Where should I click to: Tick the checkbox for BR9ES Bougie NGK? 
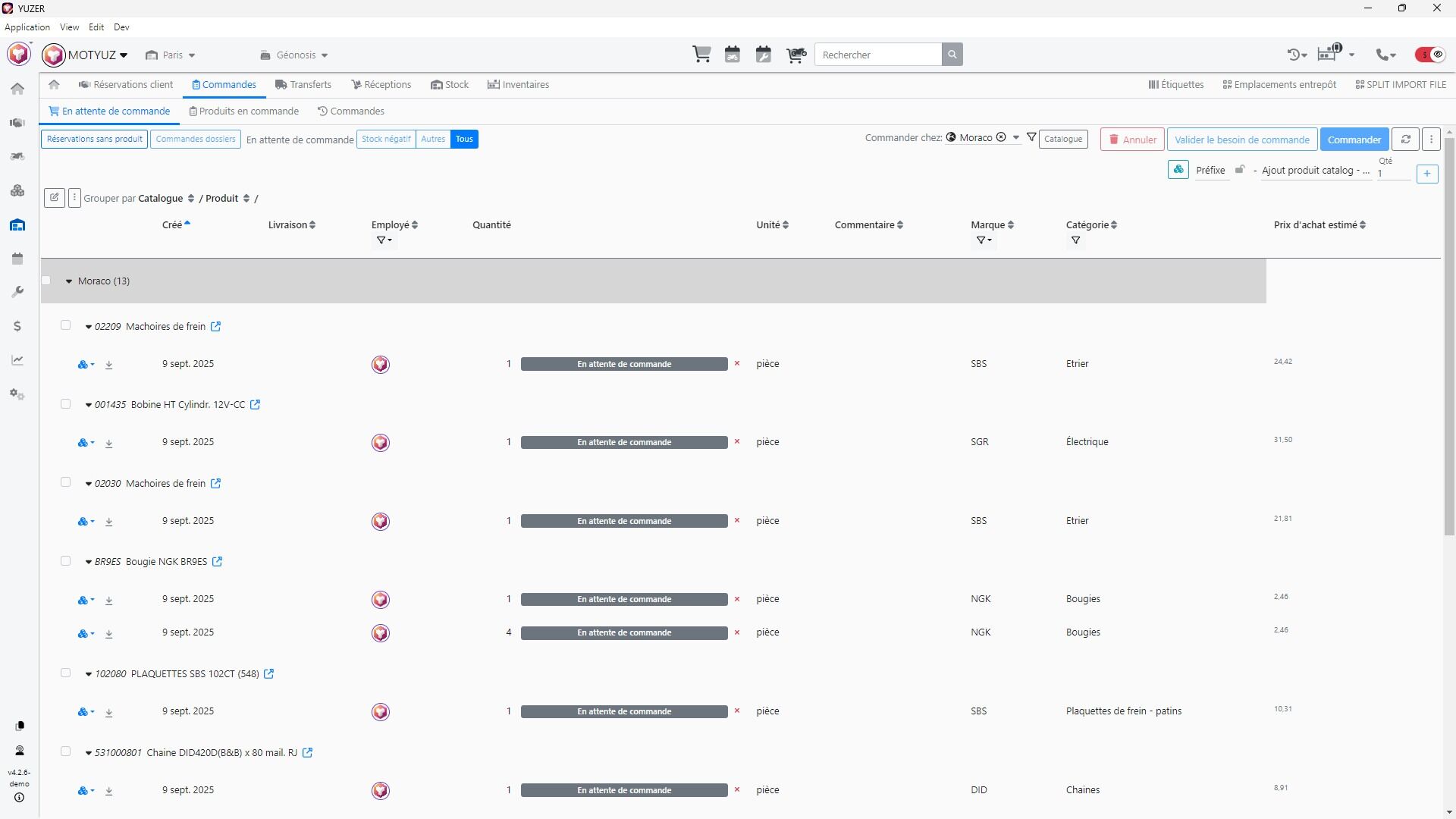point(65,561)
